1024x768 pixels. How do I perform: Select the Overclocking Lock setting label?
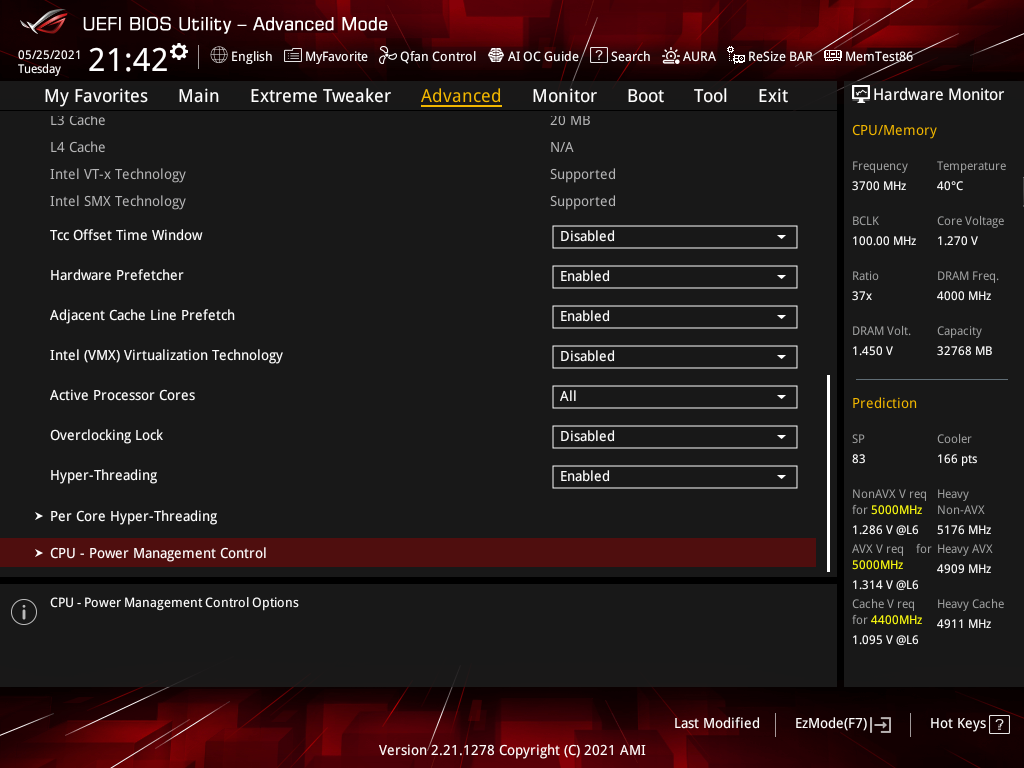pos(106,435)
